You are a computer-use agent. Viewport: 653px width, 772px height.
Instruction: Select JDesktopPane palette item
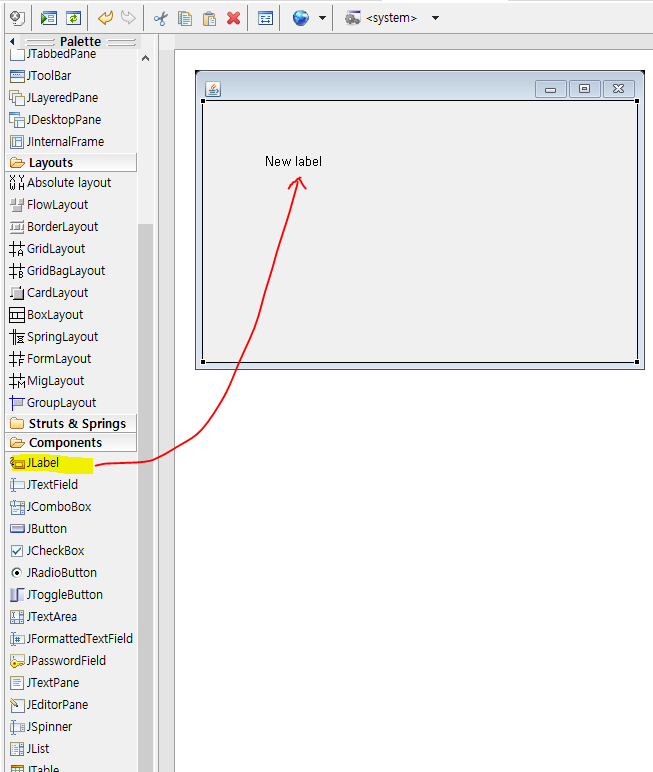click(x=56, y=120)
